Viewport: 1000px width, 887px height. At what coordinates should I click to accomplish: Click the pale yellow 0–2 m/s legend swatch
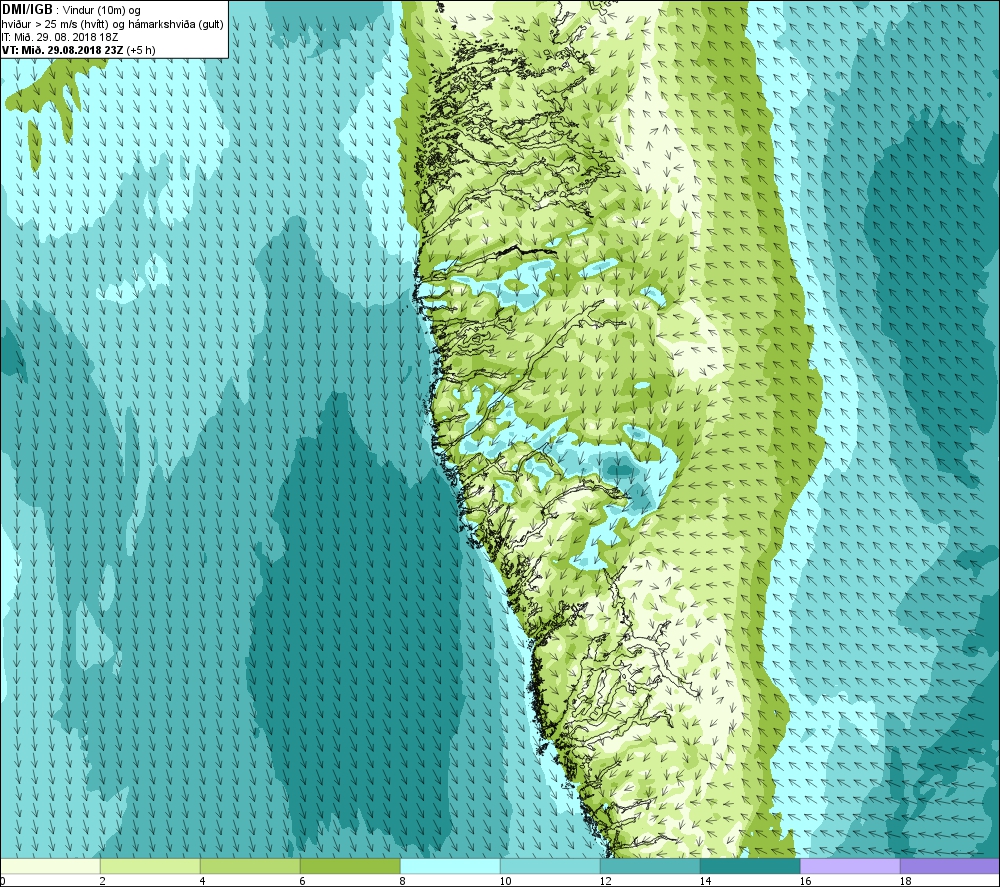(x=50, y=866)
